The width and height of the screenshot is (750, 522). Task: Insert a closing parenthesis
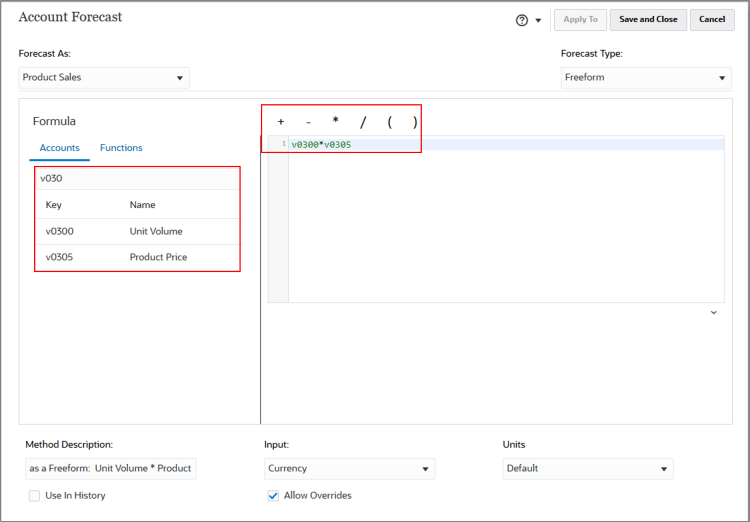415,122
